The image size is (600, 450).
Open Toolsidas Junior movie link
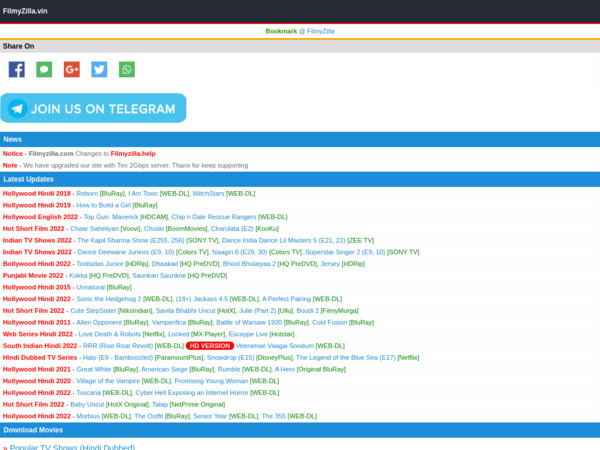(100, 264)
